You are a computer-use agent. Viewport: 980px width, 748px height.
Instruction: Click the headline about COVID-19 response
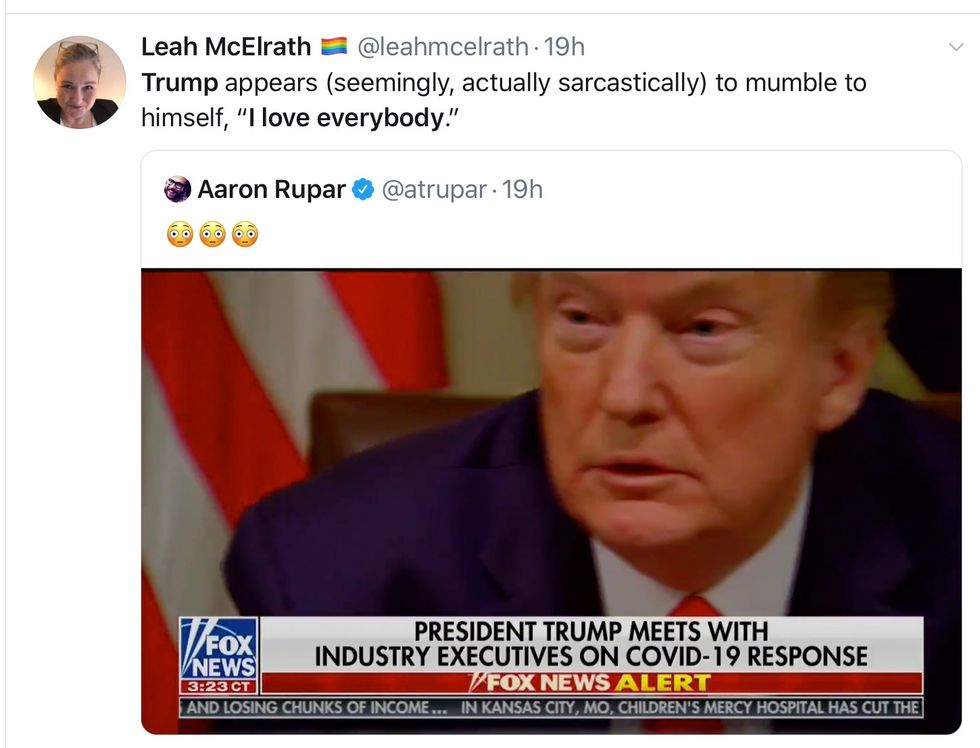click(590, 645)
